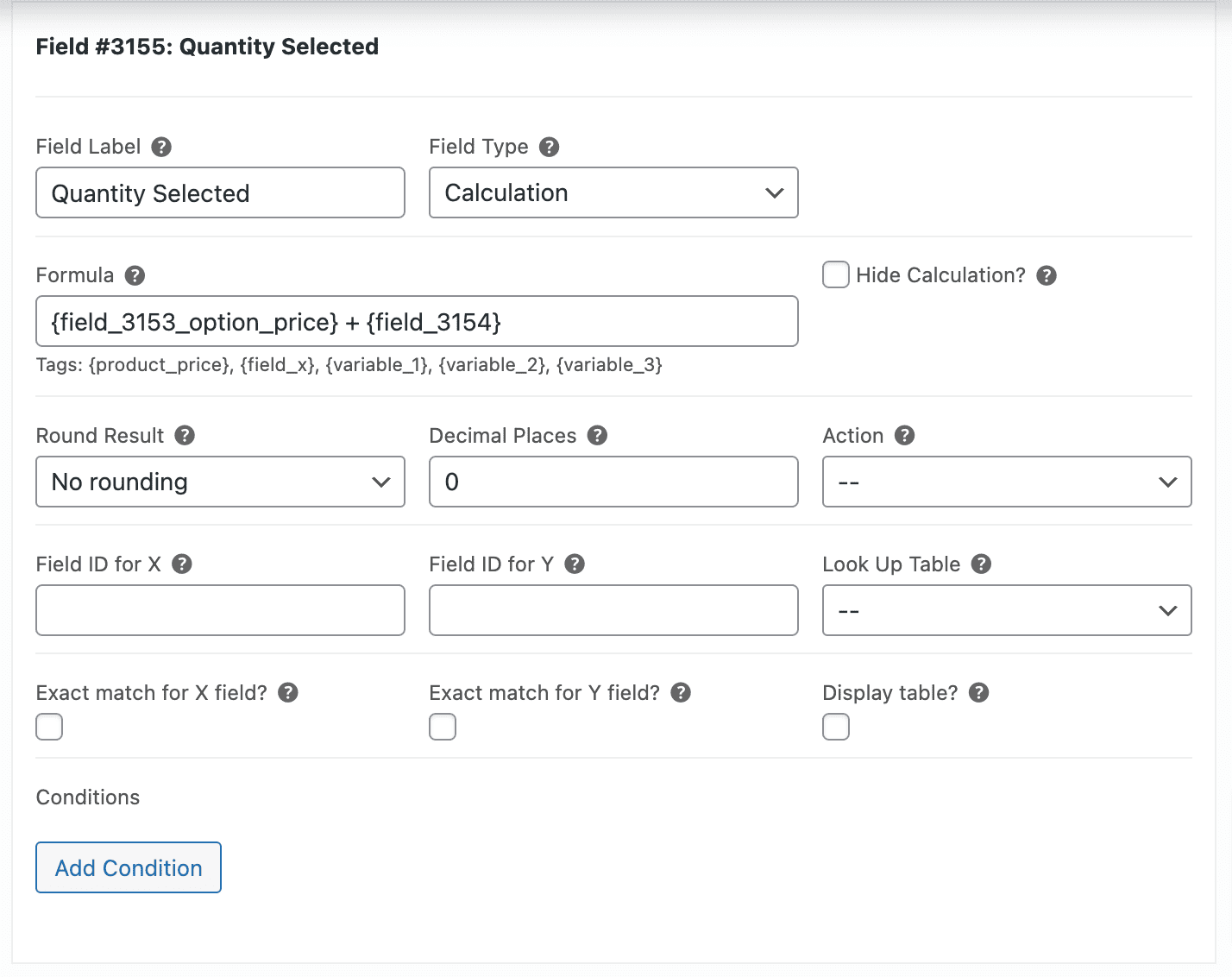Open the Round Result dropdown
This screenshot has width=1232, height=977.
click(220, 482)
